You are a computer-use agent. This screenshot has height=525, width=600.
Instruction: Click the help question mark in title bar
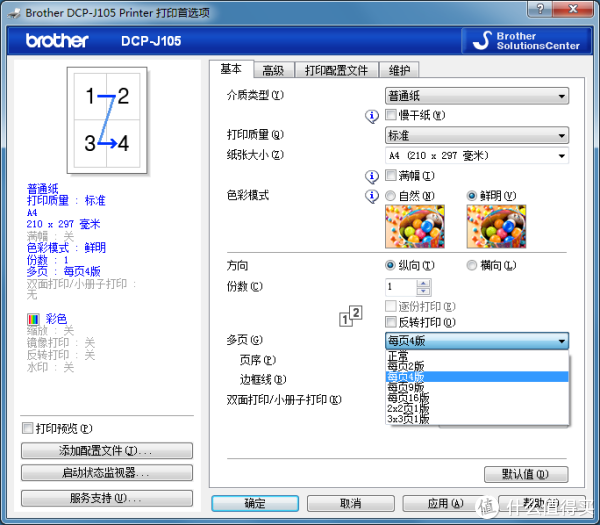point(540,8)
